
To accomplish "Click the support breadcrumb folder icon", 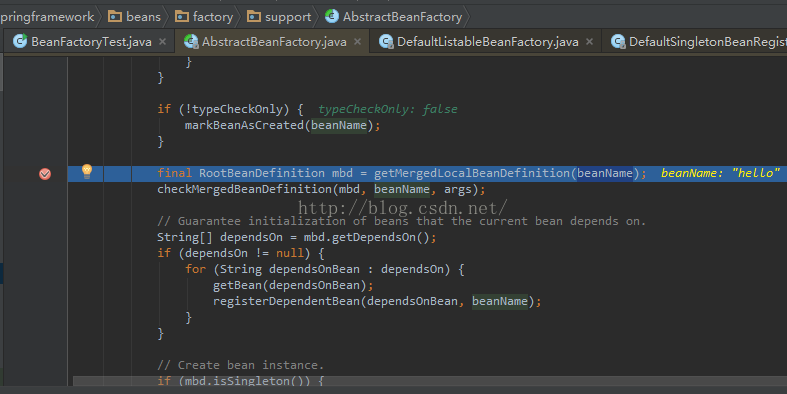I will pos(254,17).
